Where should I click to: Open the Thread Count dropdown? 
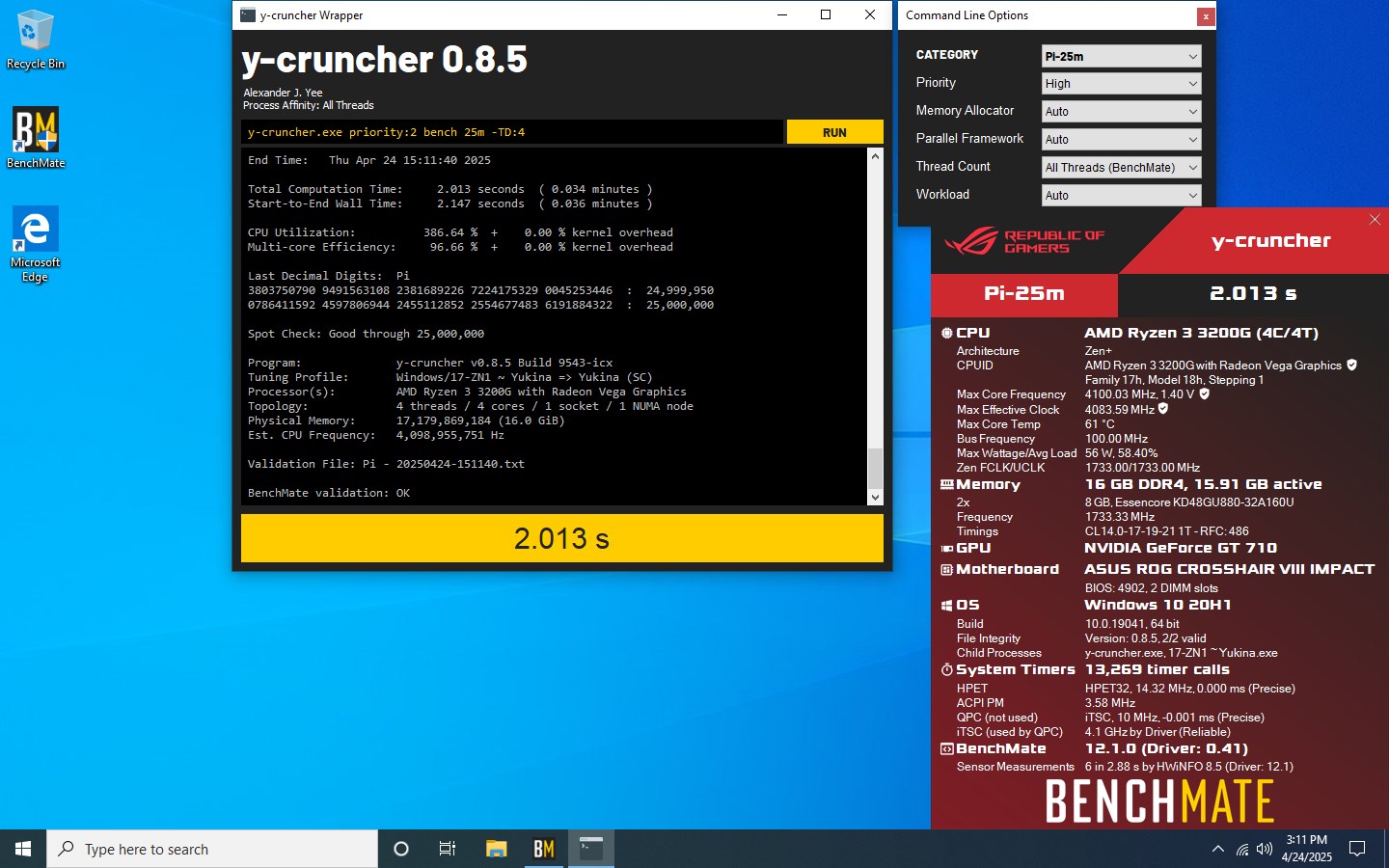click(x=1121, y=168)
